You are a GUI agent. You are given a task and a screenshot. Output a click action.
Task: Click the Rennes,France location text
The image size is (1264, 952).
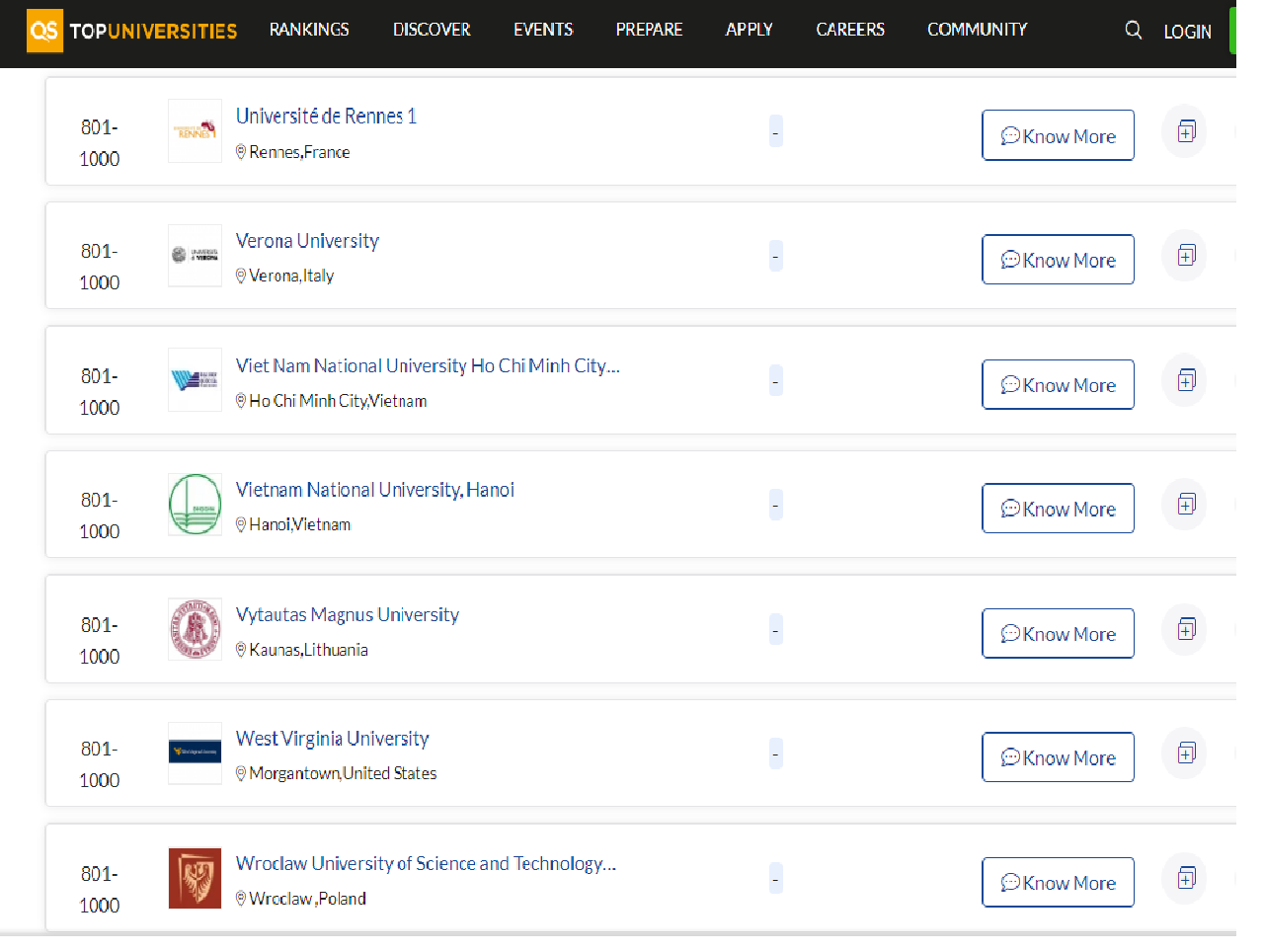point(299,152)
